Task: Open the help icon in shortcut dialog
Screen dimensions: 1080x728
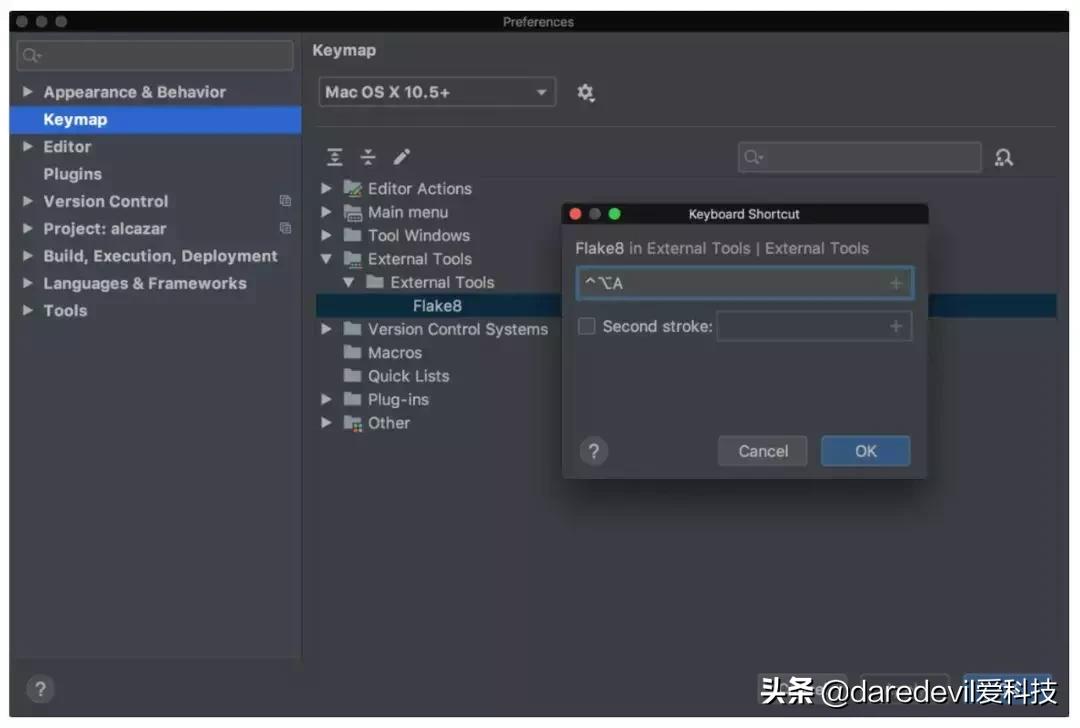Action: 594,451
